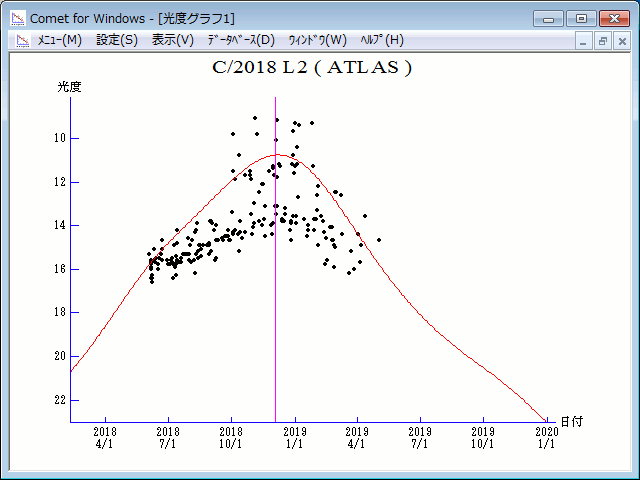Click the 2020 1/1 date tick label
Image resolution: width=640 pixels, height=480 pixels.
(546, 437)
